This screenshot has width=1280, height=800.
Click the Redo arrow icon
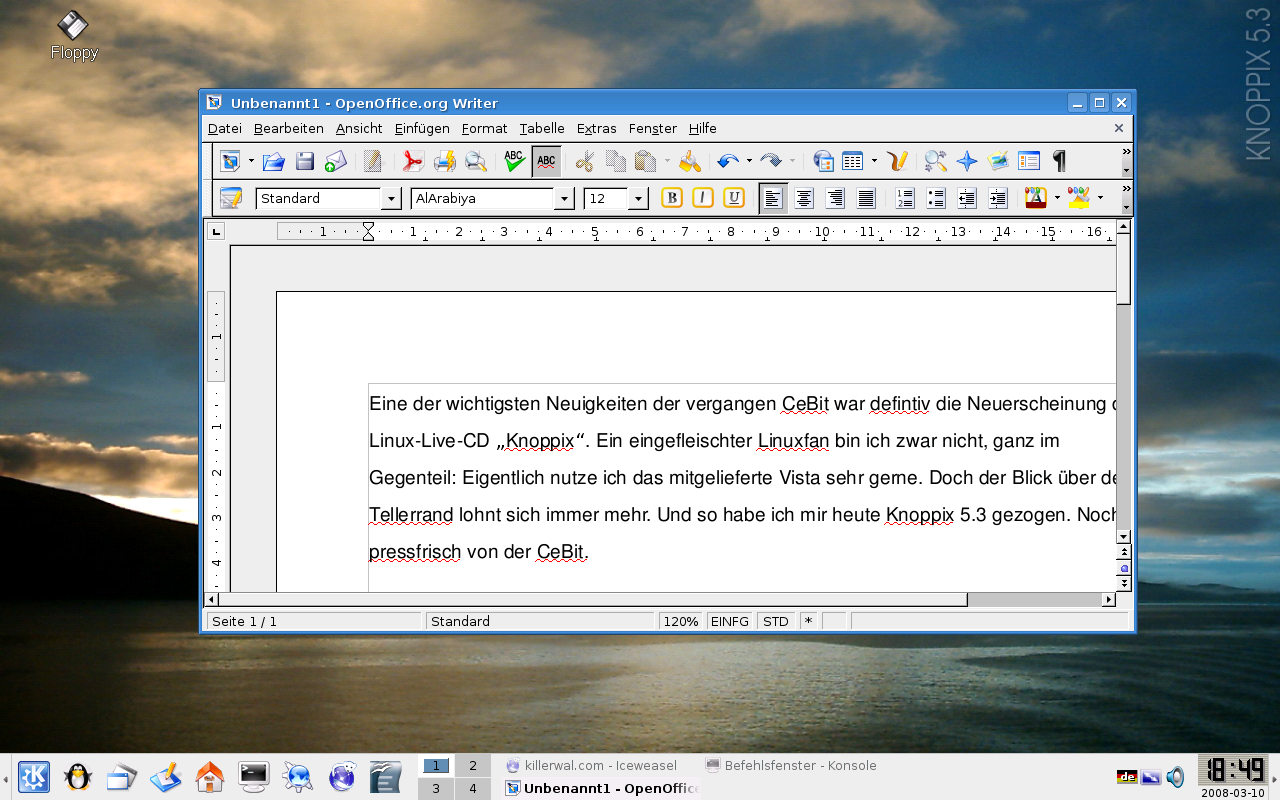pyautogui.click(x=771, y=161)
